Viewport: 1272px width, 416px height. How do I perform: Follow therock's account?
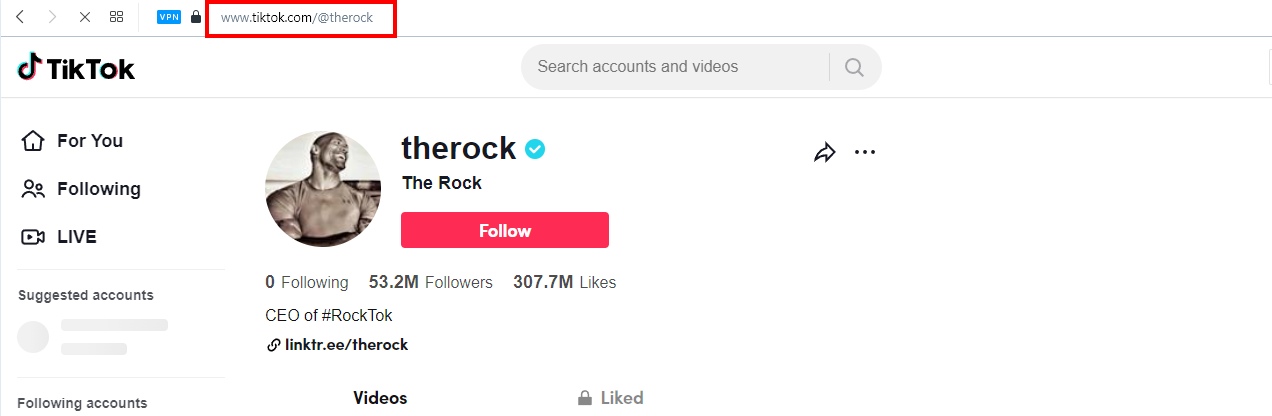[504, 230]
